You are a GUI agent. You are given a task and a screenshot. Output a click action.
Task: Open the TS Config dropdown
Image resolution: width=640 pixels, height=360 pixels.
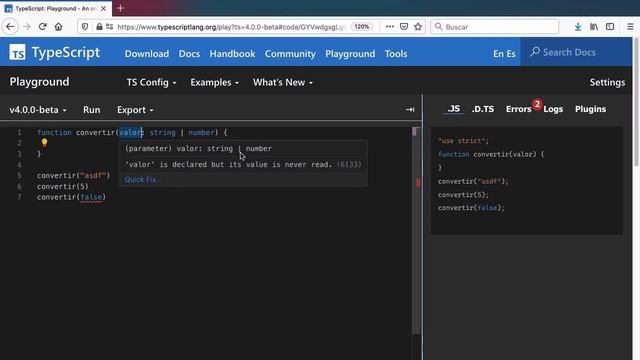(x=151, y=82)
